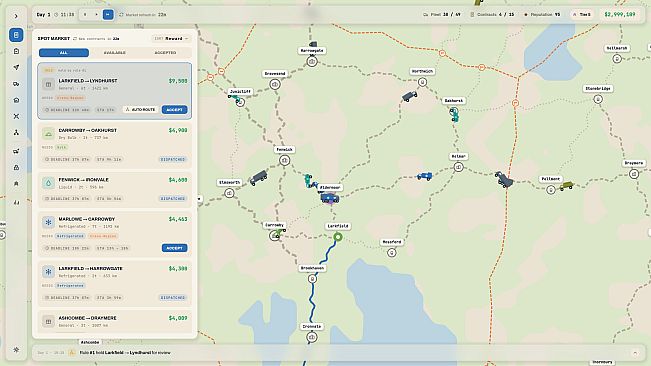The image size is (651, 366).
Task: Click the $9,500 reward on the Larkfield–Lyndhurst card
Action: pyautogui.click(x=178, y=81)
